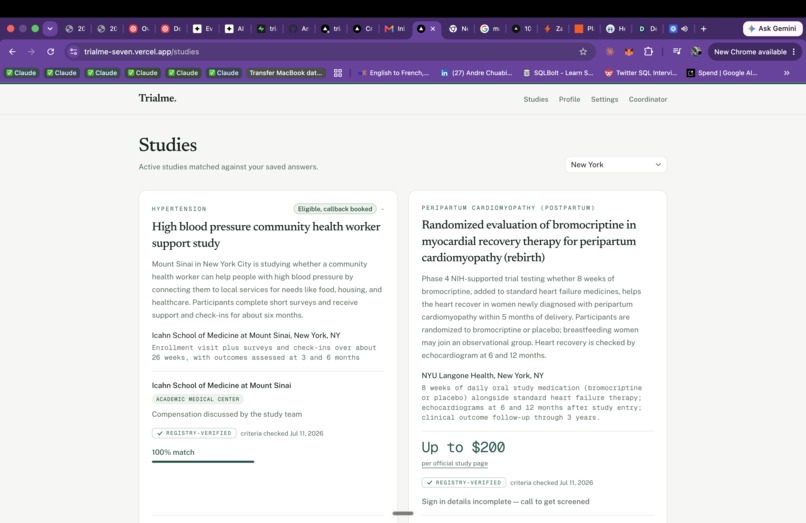806x523 pixels.
Task: Open the media controls toolbar icon
Action: click(676, 51)
